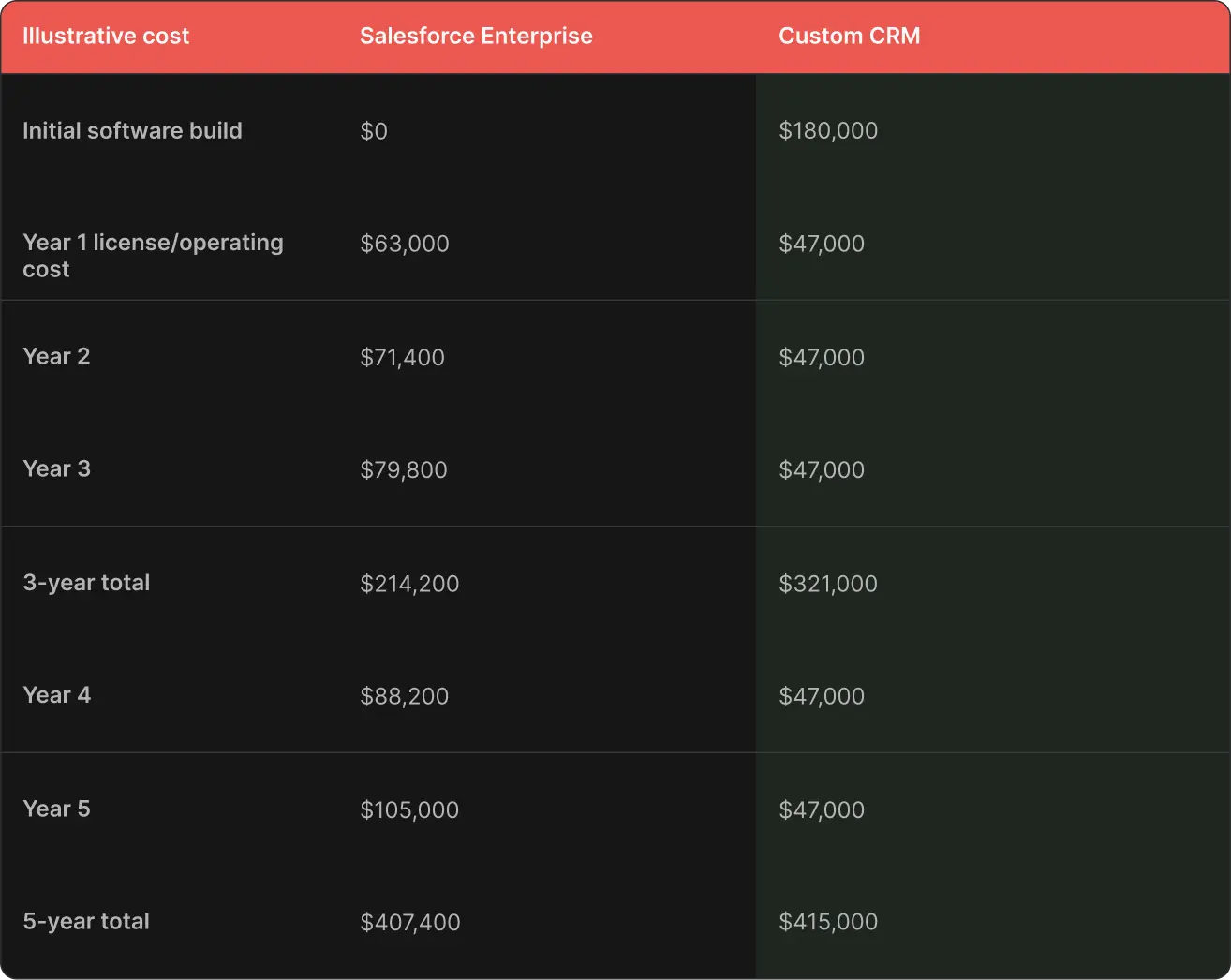Click the "Illustrative cost" column header

[x=106, y=36]
